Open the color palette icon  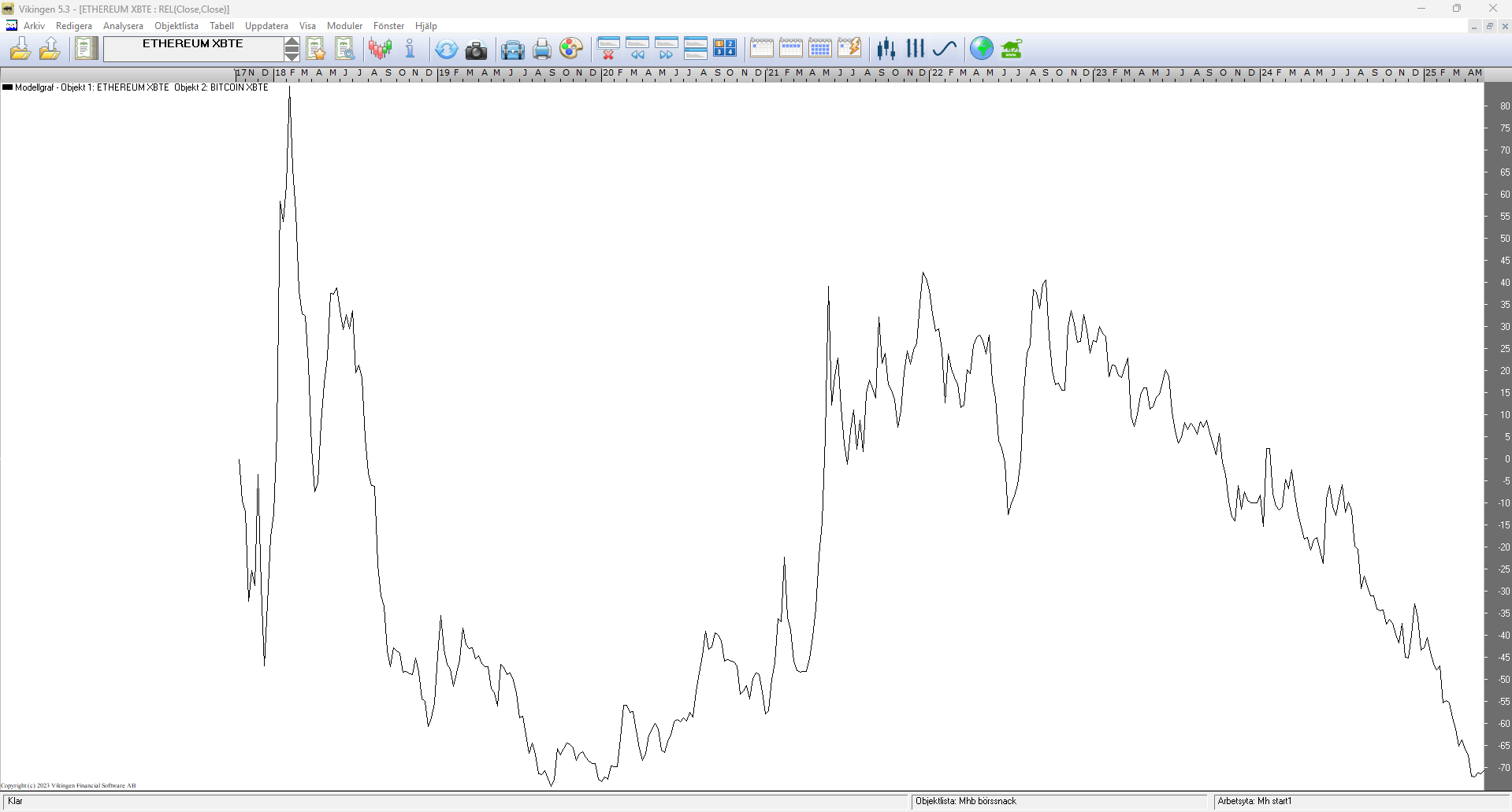pos(571,49)
